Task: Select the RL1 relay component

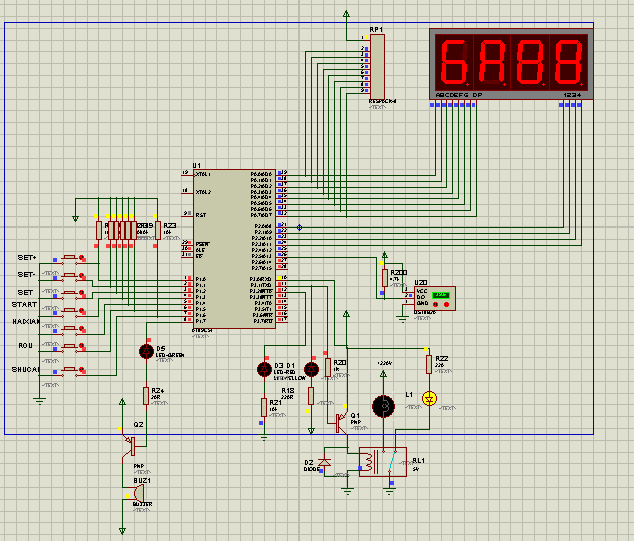Action: tap(383, 462)
